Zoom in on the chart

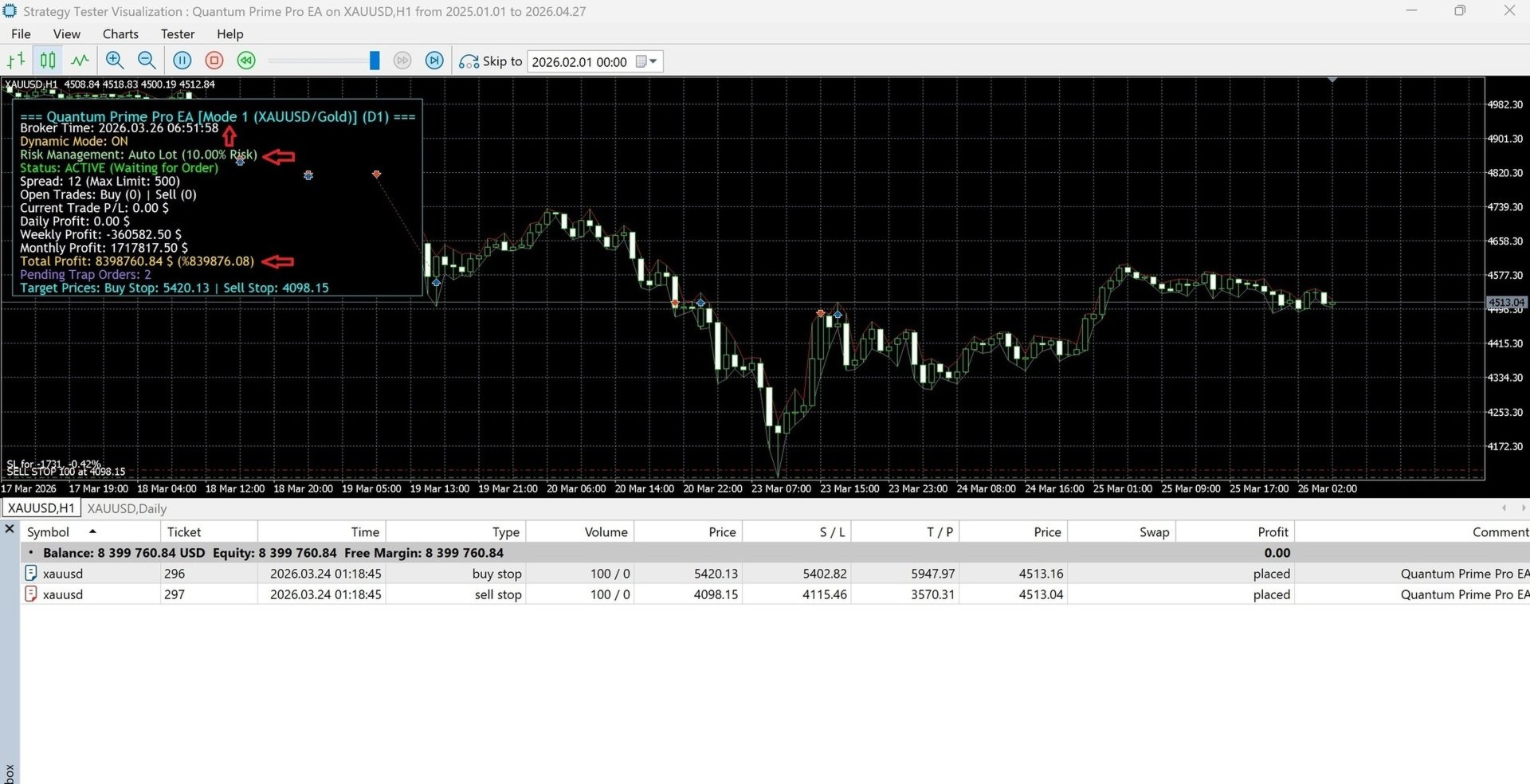(x=115, y=61)
